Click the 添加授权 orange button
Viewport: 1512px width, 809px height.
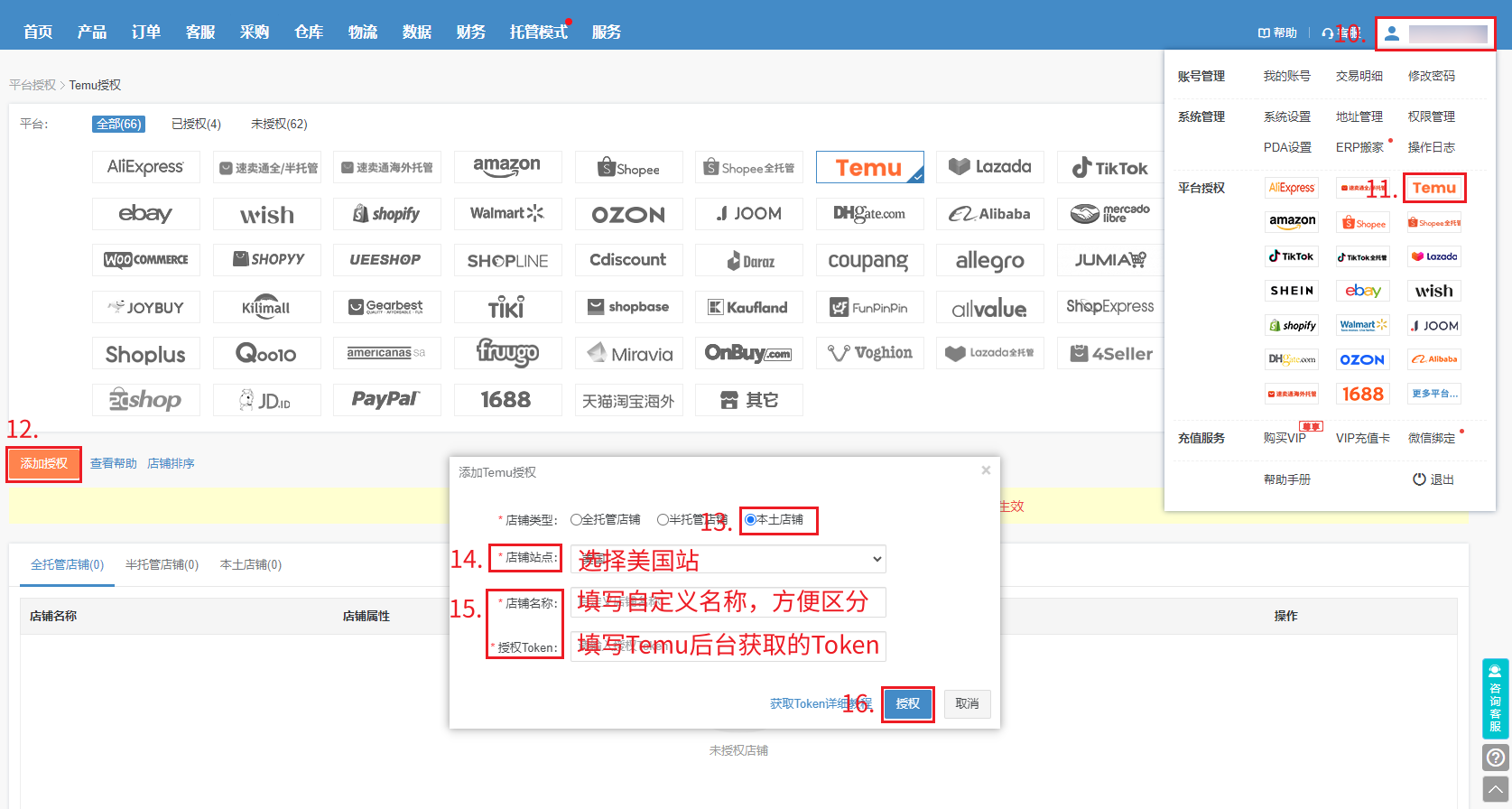[44, 463]
